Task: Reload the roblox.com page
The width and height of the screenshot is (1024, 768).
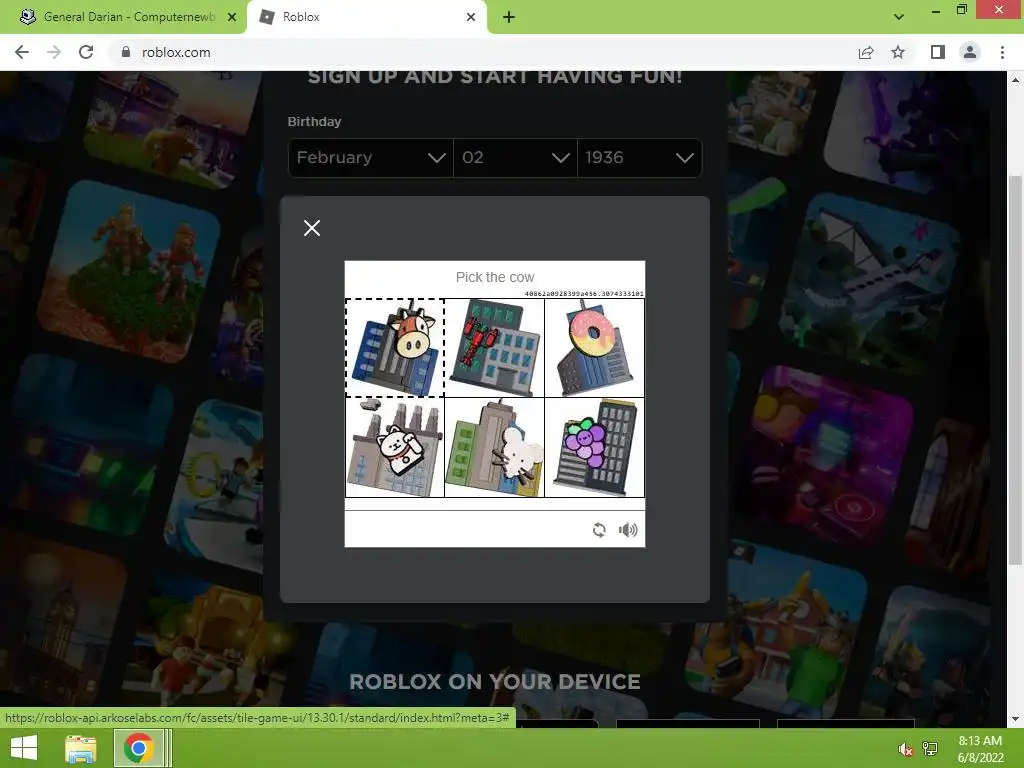Action: pyautogui.click(x=86, y=52)
